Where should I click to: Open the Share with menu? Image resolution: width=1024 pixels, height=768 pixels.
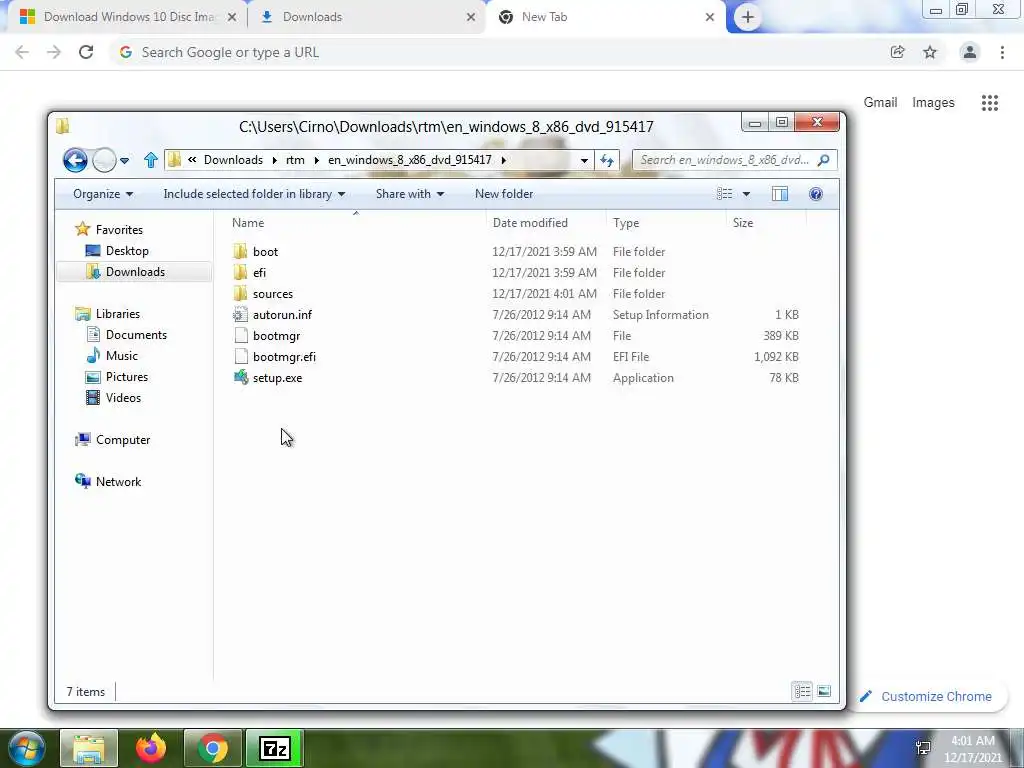[409, 194]
